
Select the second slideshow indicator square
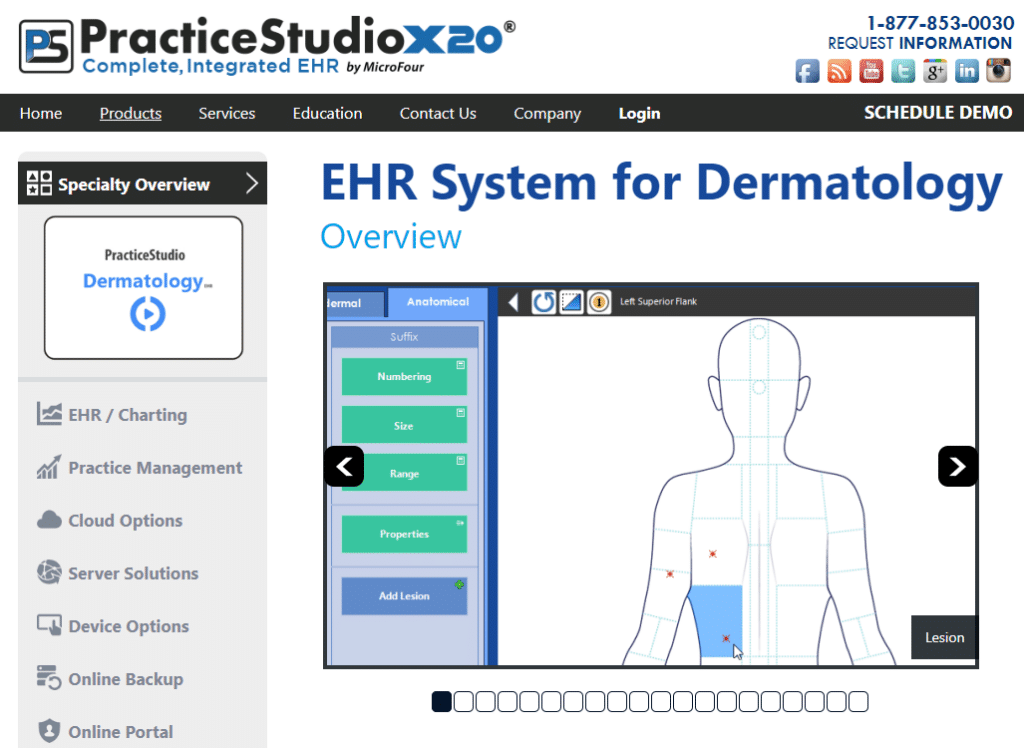tap(464, 702)
